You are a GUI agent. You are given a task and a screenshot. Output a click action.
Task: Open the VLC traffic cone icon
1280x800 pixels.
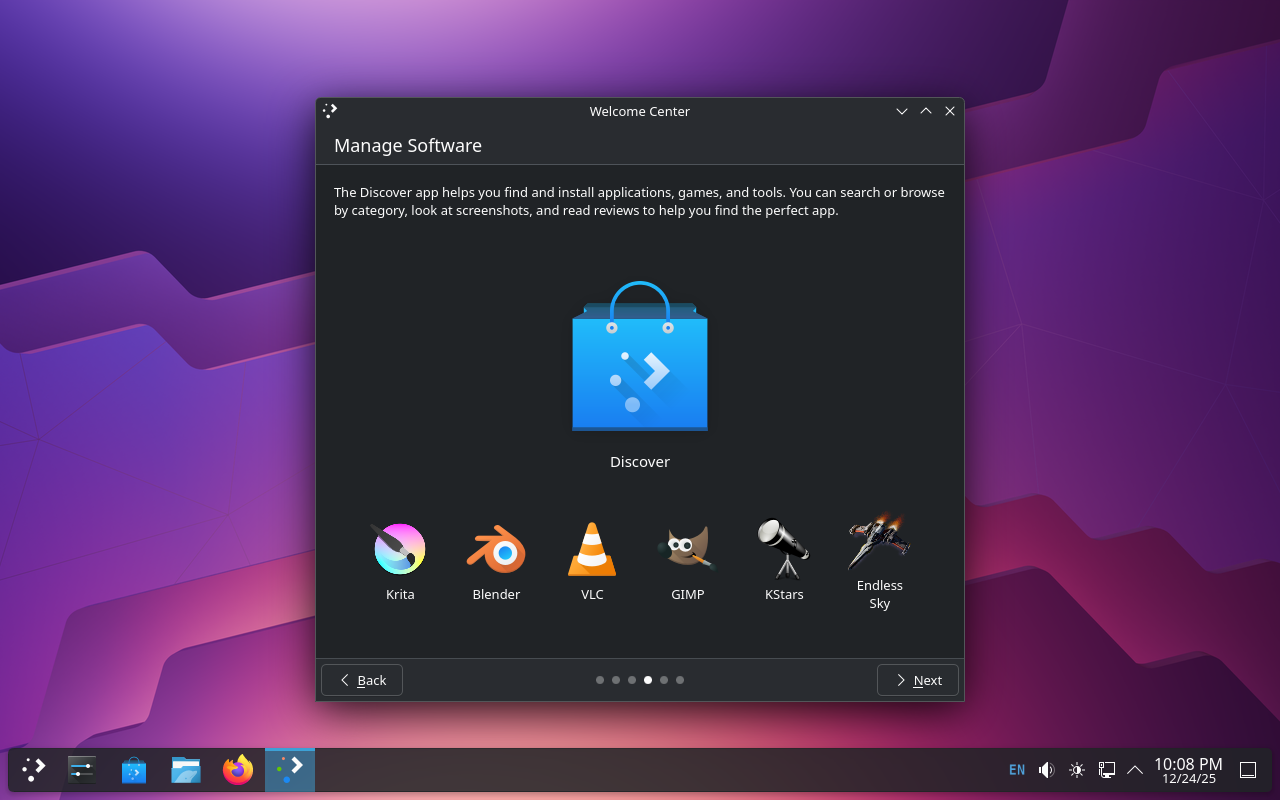click(592, 549)
